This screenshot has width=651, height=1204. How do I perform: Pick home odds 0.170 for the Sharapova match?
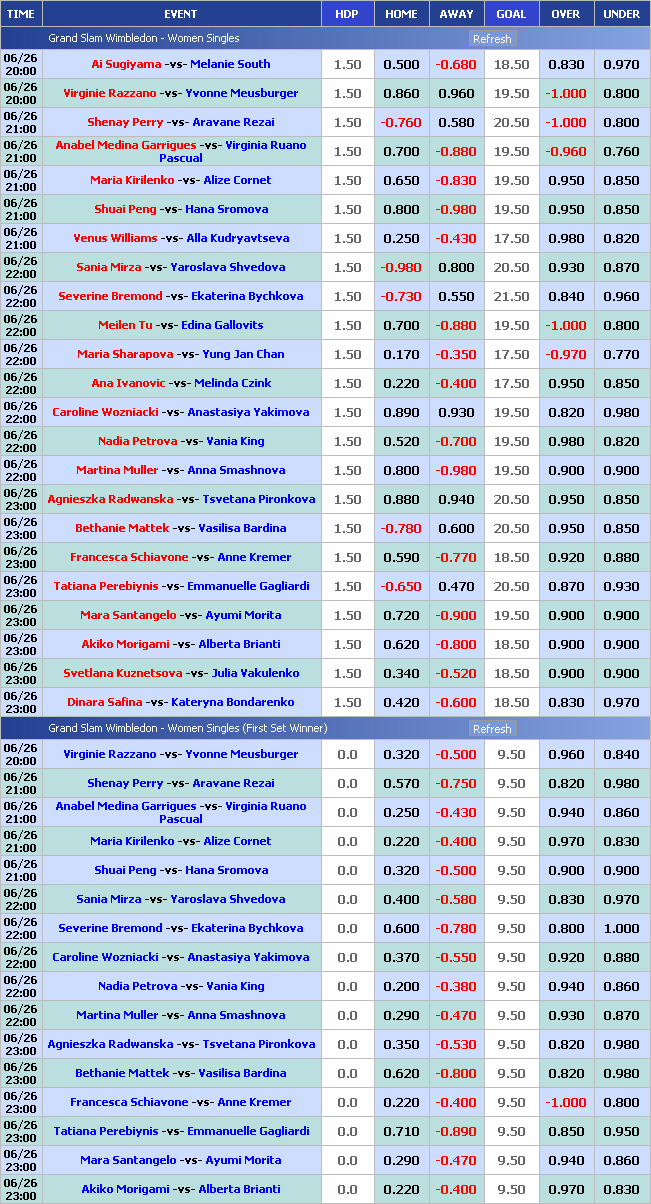coord(401,354)
